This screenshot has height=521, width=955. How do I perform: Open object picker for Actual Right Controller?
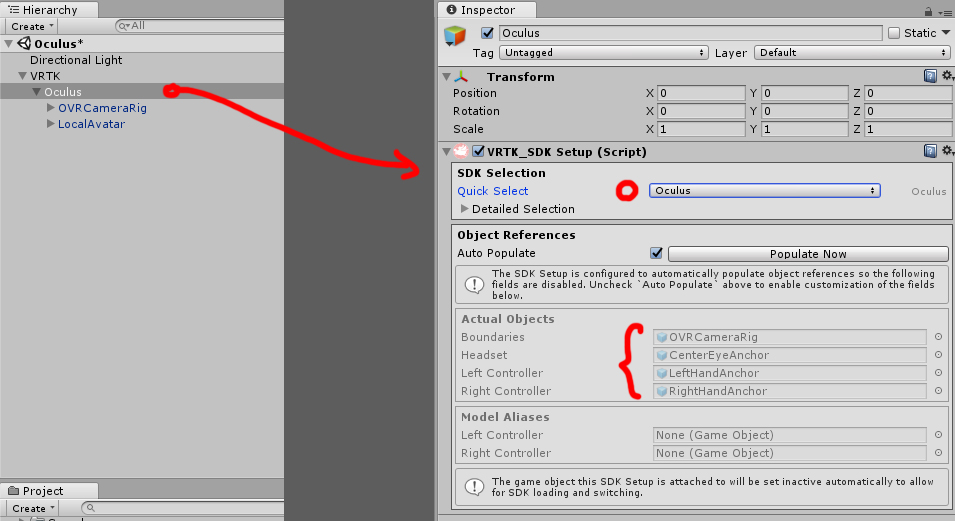[x=939, y=391]
